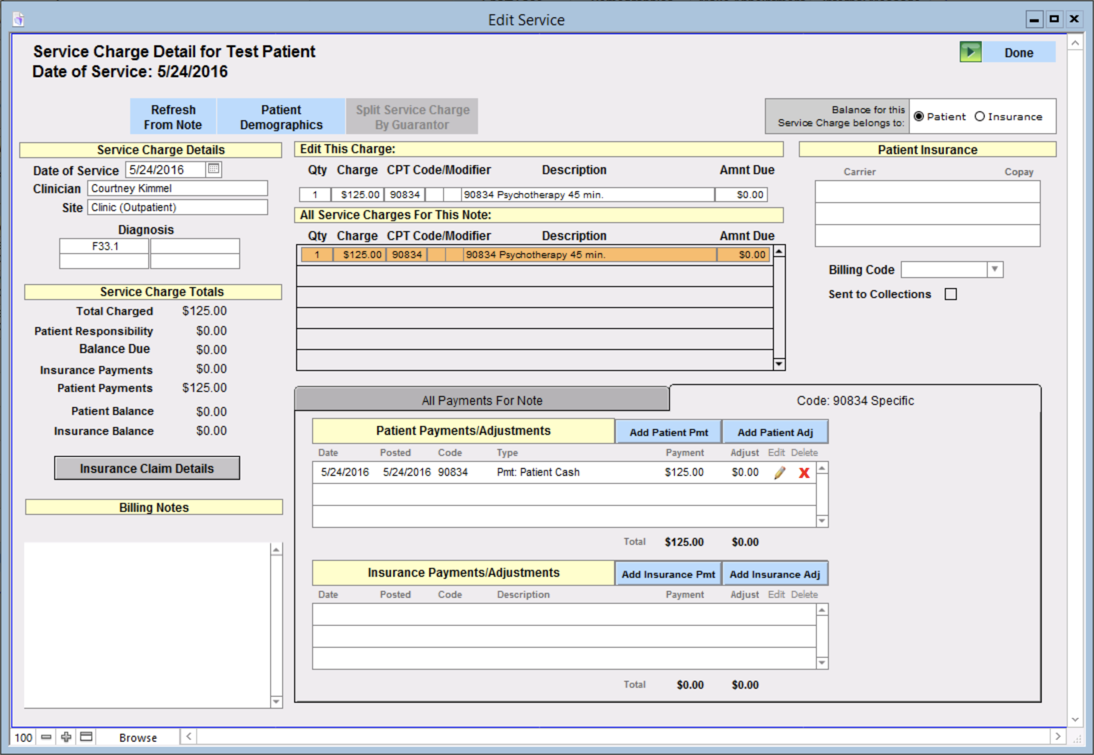
Task: Edit the Patient Cash payment with pencil icon
Action: click(780, 473)
